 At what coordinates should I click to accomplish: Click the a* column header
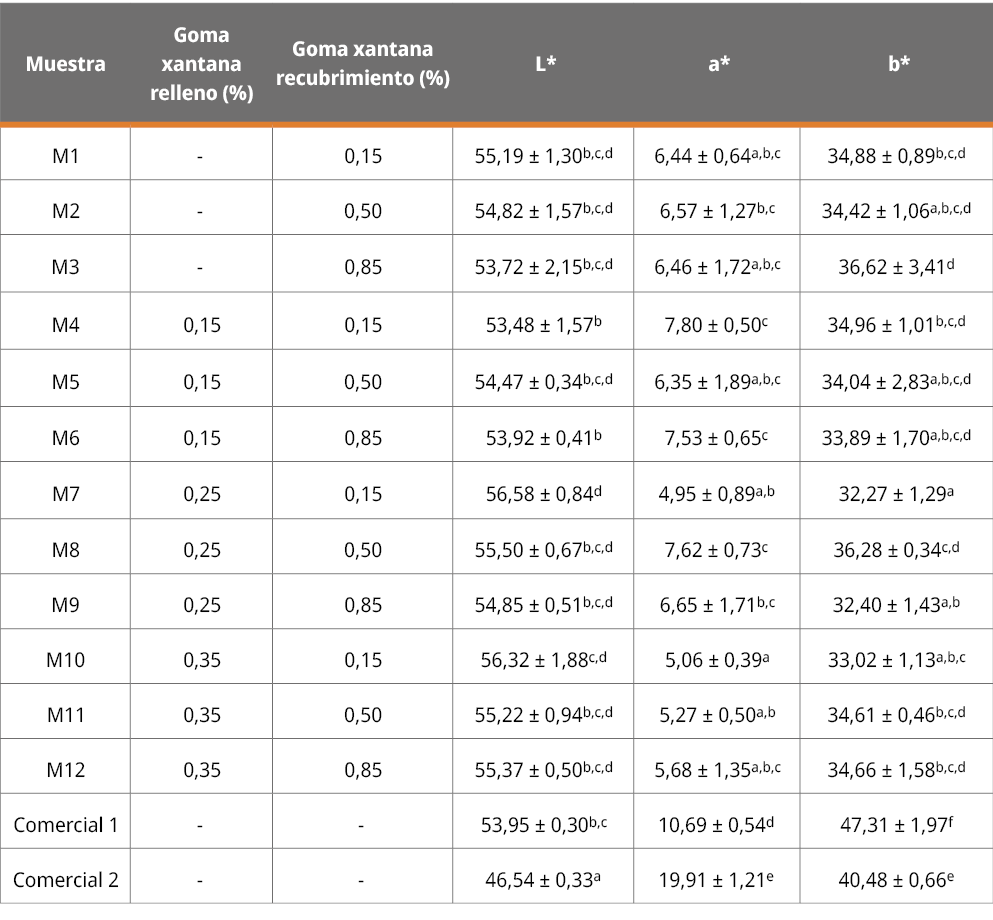click(x=718, y=64)
